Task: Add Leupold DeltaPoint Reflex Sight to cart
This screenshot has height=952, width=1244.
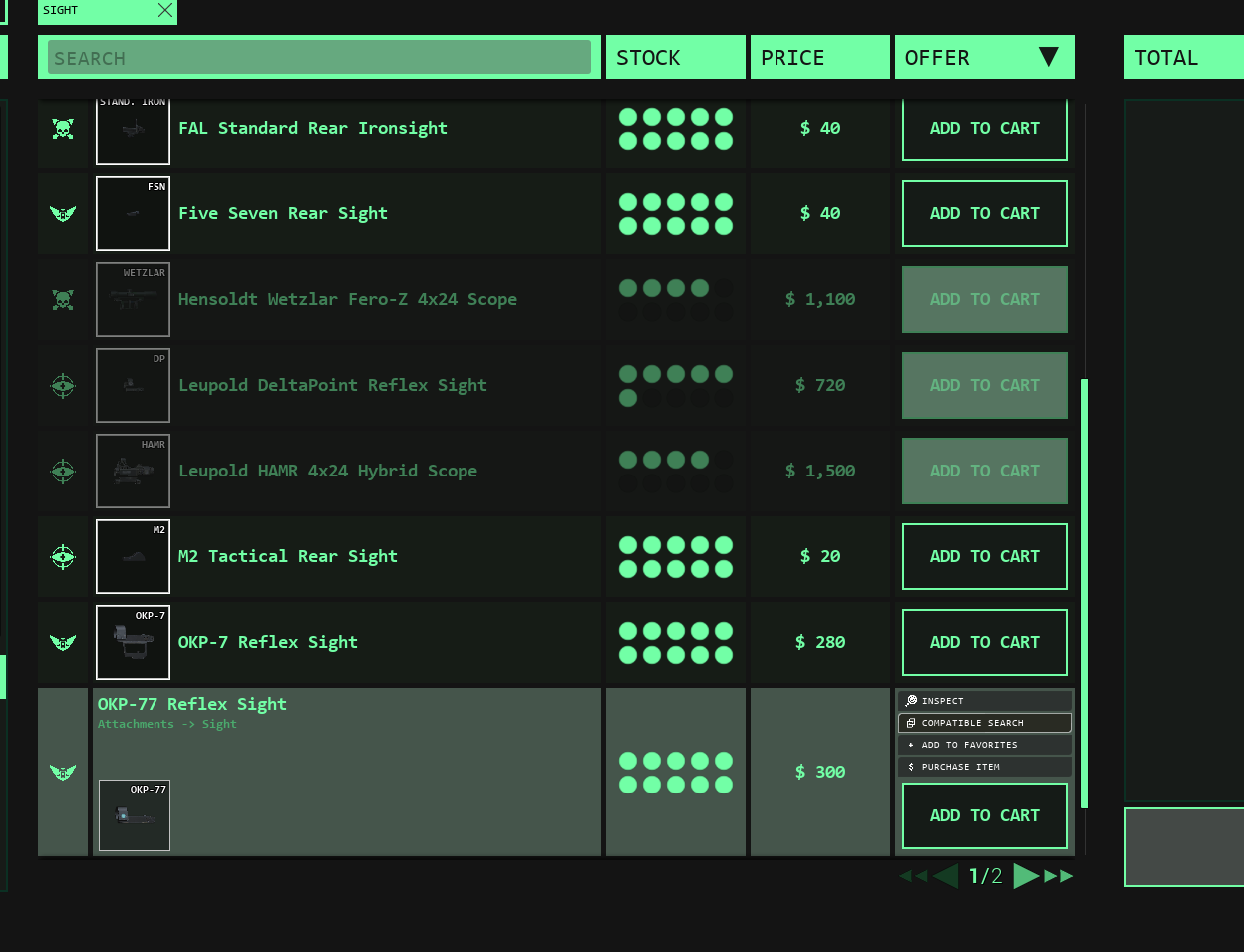Action: pos(985,385)
